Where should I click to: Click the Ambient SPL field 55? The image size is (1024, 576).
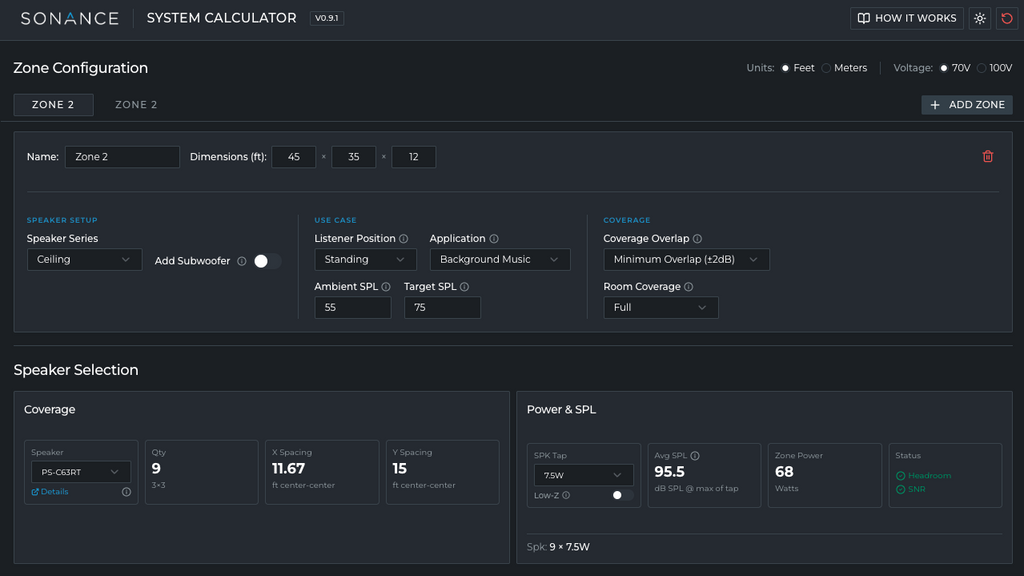click(x=353, y=307)
